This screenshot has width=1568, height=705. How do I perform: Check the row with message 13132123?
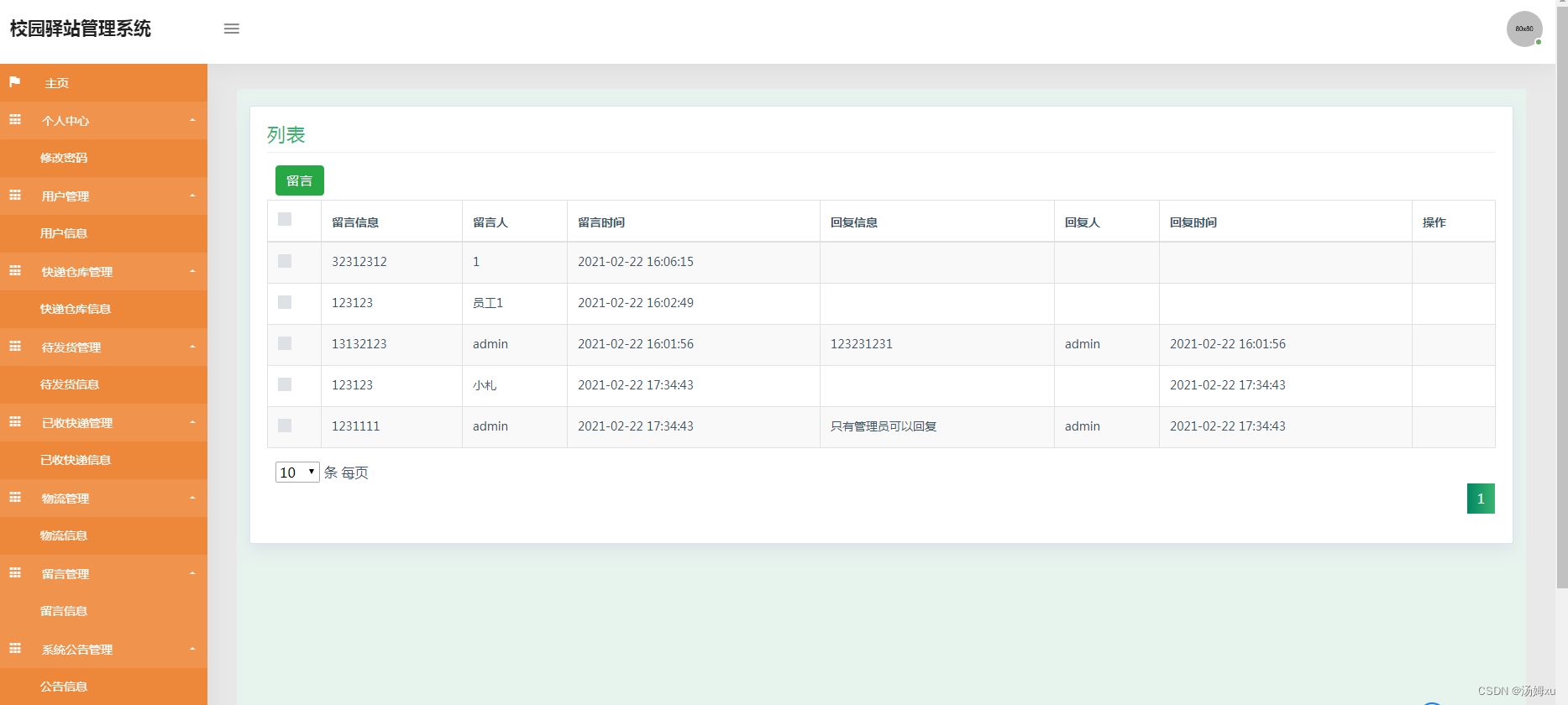(285, 343)
